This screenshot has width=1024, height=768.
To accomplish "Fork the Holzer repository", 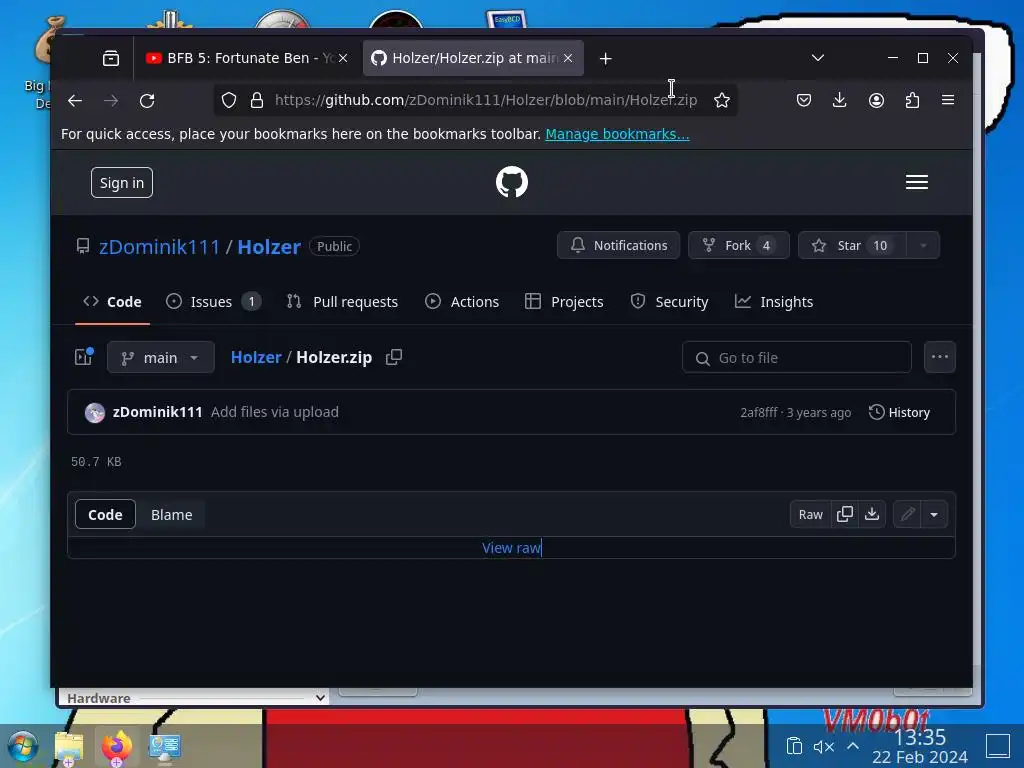I will coord(739,246).
